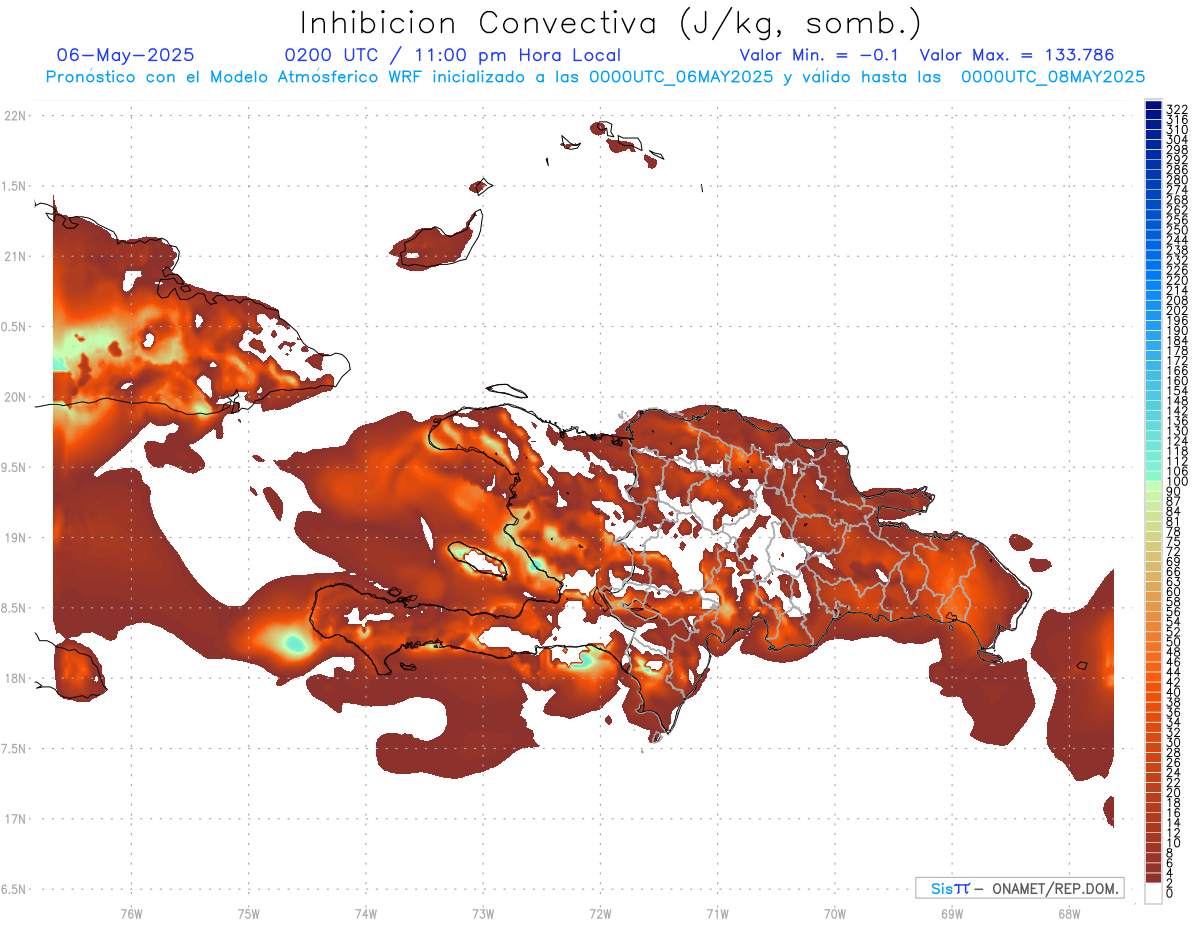Click the 'Valor Max. = 133.786' readout
Viewport: 1200px width, 927px height.
point(1017,55)
